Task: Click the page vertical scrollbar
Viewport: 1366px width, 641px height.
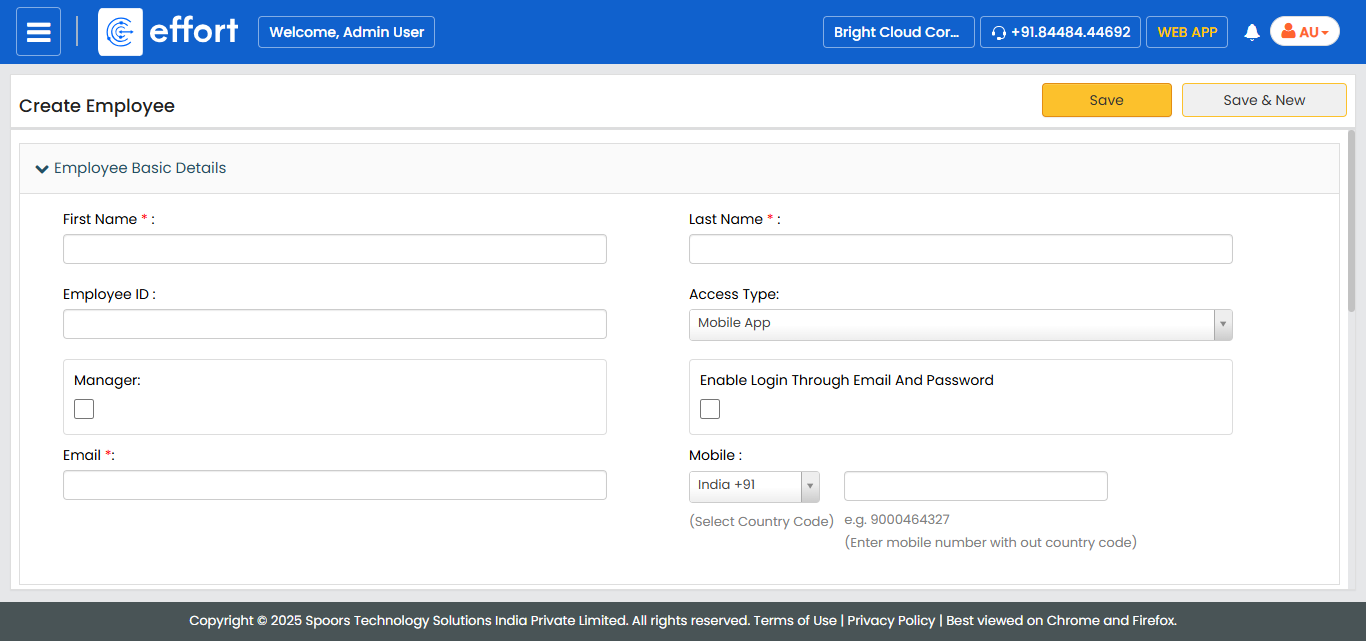Action: 1351,220
